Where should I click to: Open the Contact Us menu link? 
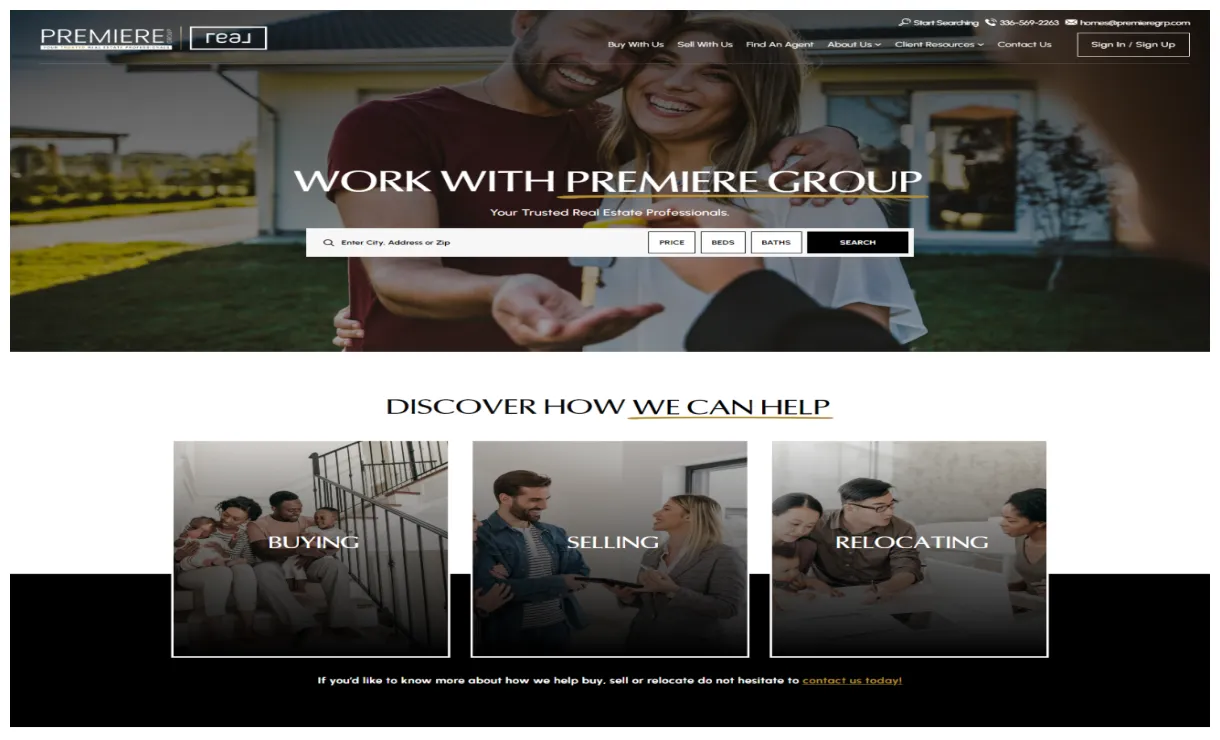[1024, 44]
